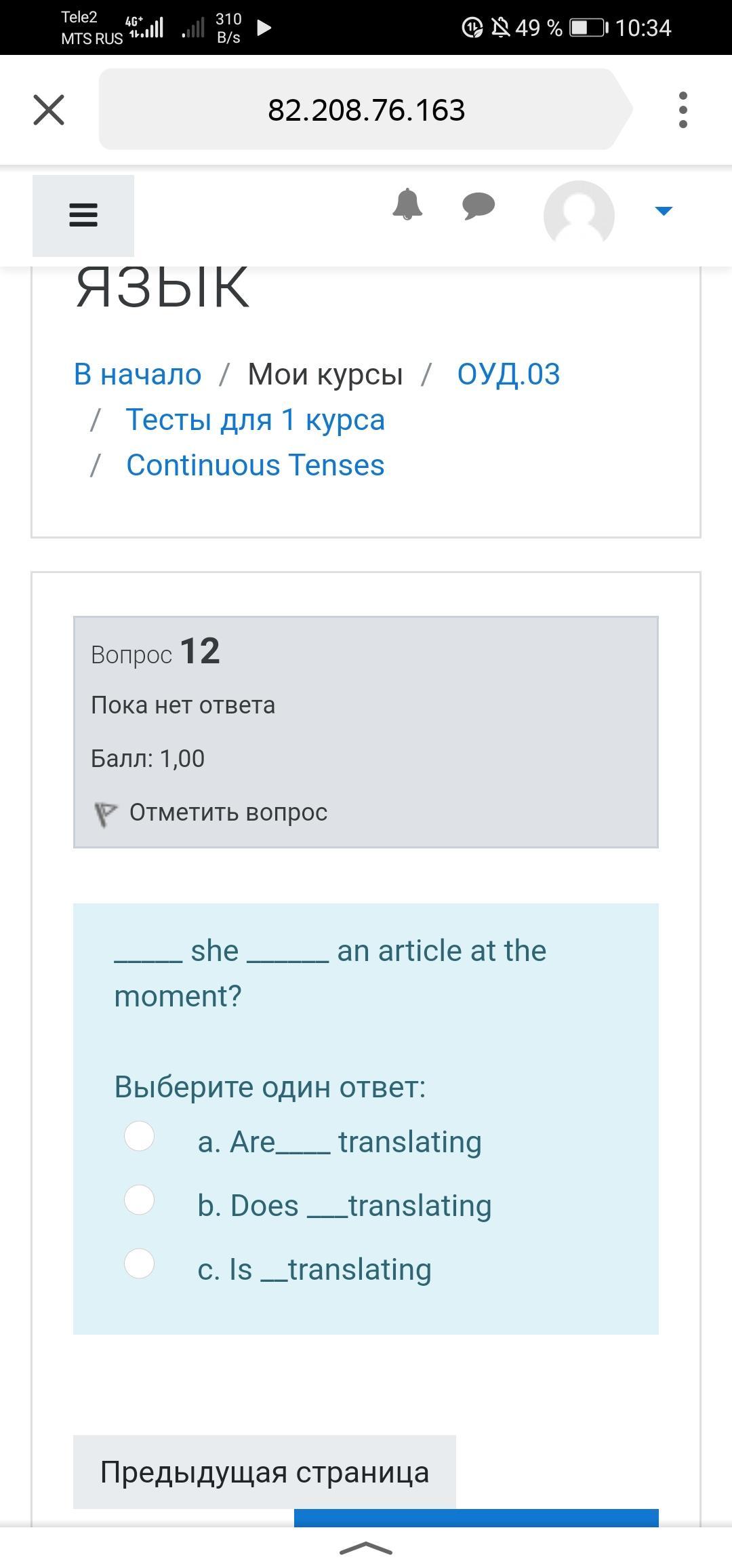The width and height of the screenshot is (732, 1568).
Task: Go to В начало breadcrumb link
Action: pos(138,374)
